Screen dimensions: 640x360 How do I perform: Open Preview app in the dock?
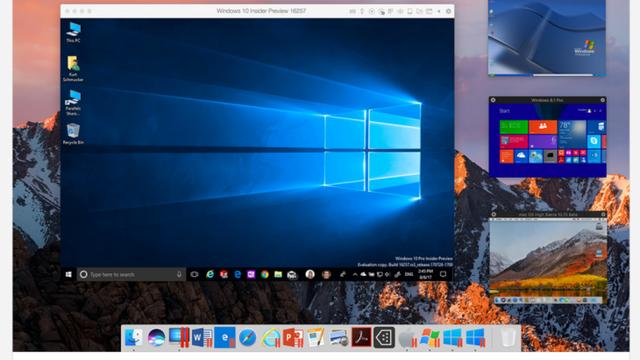click(339, 338)
